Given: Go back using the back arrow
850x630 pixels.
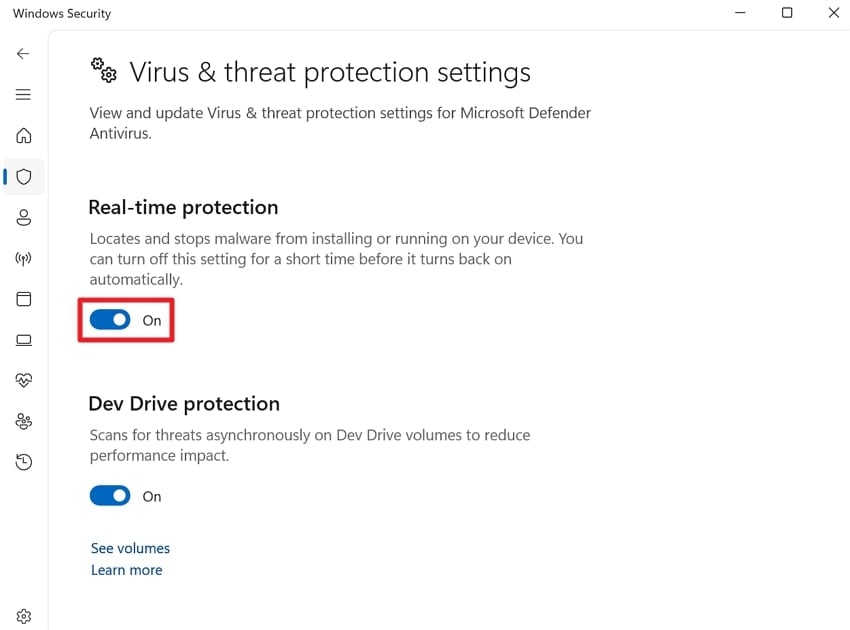Looking at the screenshot, I should coord(23,54).
